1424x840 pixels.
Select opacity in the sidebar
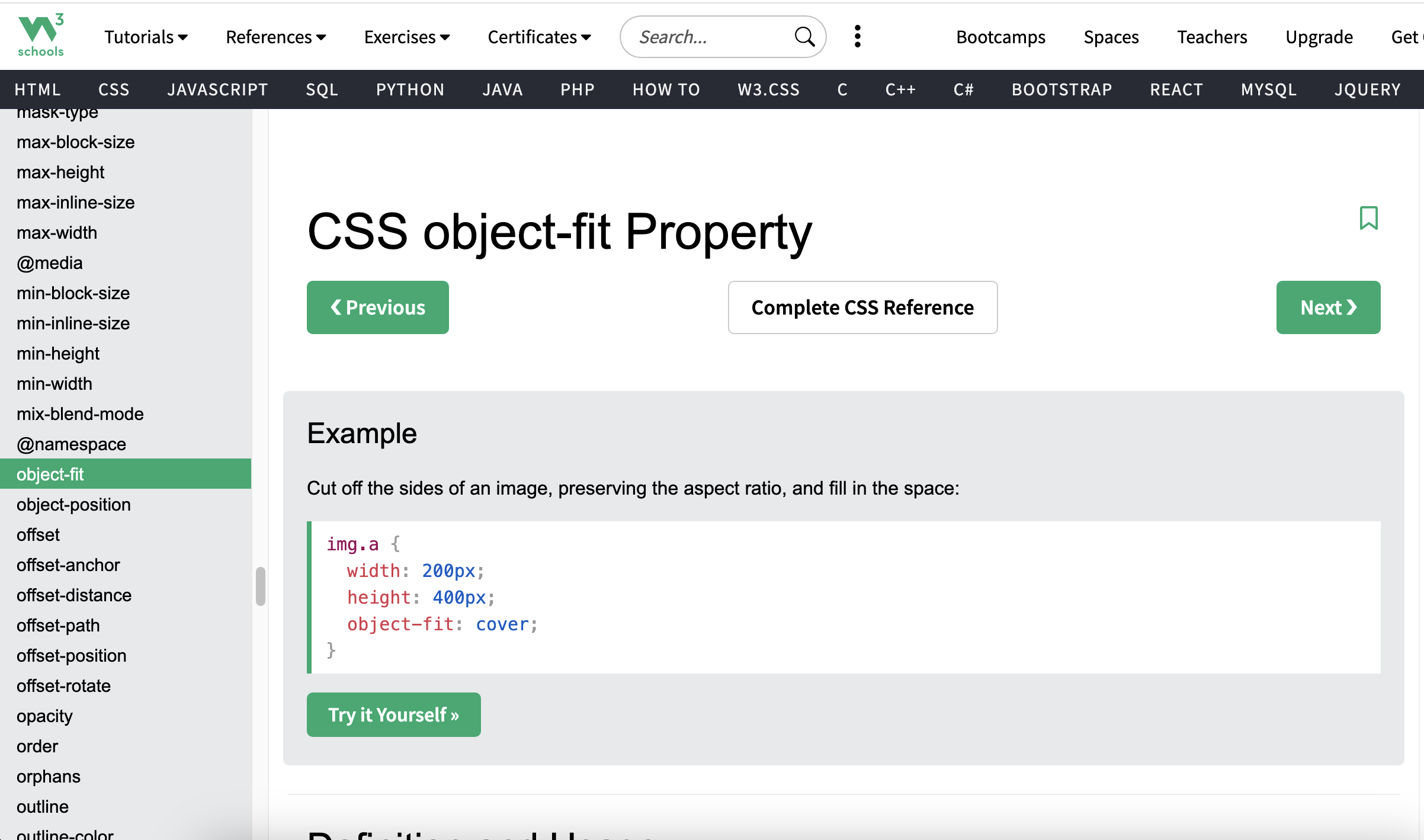click(44, 716)
